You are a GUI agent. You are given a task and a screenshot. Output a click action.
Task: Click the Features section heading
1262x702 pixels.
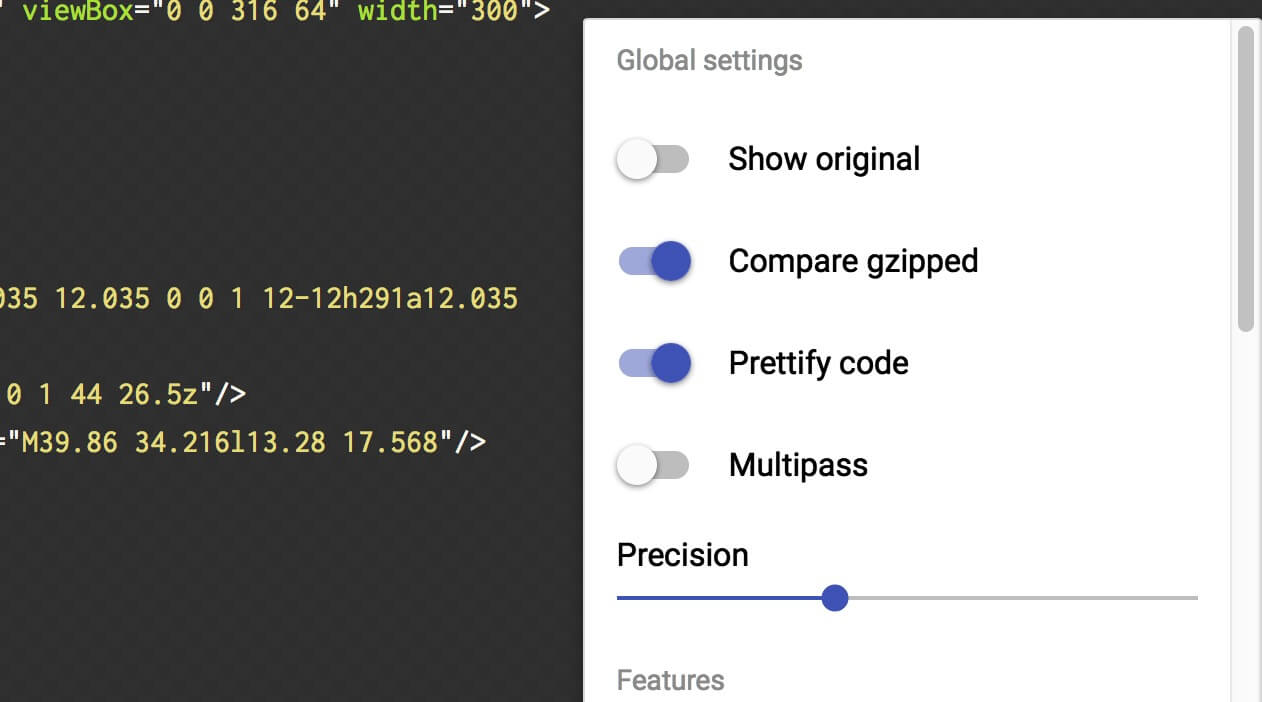click(x=670, y=680)
